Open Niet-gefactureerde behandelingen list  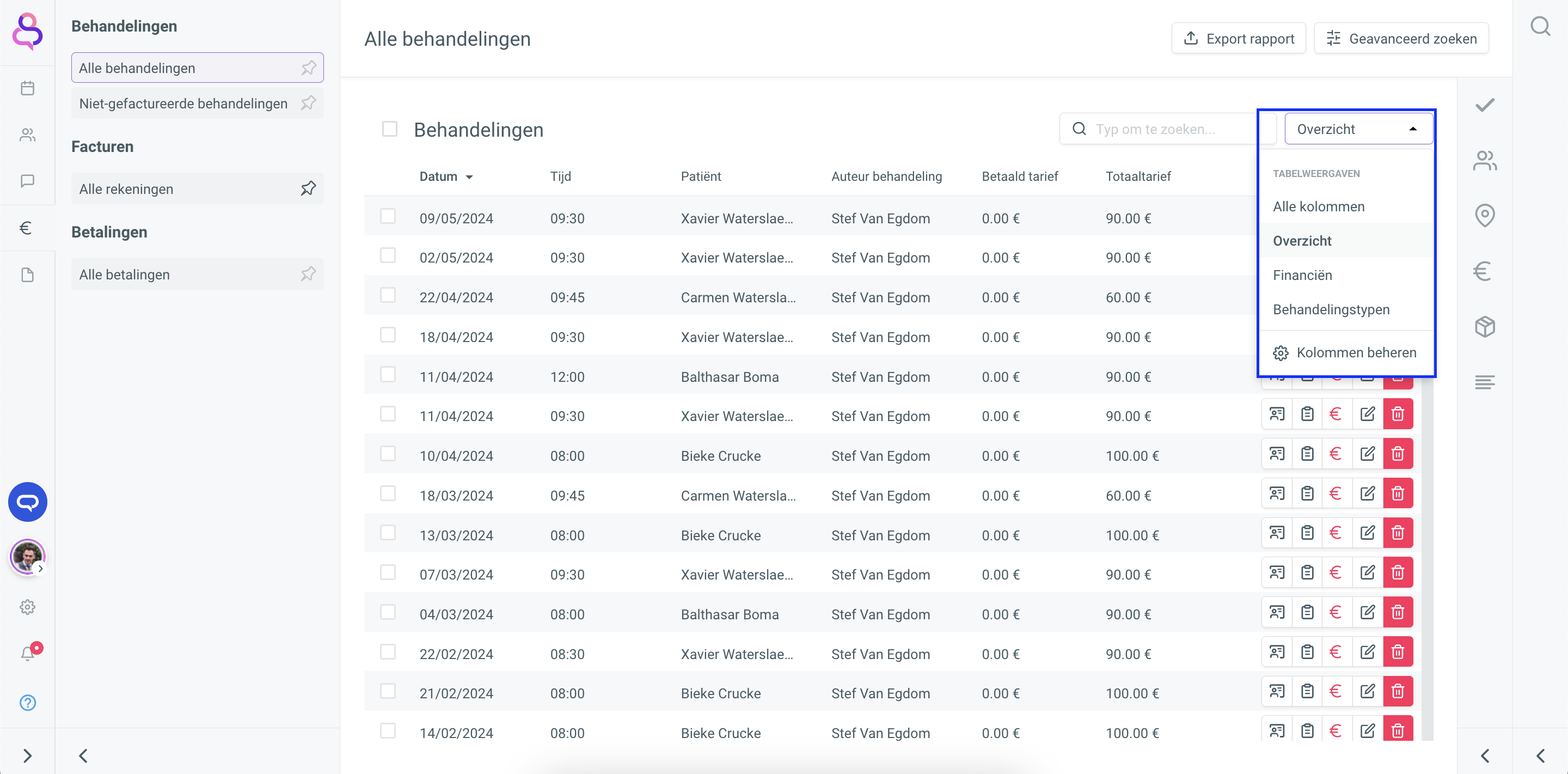click(197, 103)
